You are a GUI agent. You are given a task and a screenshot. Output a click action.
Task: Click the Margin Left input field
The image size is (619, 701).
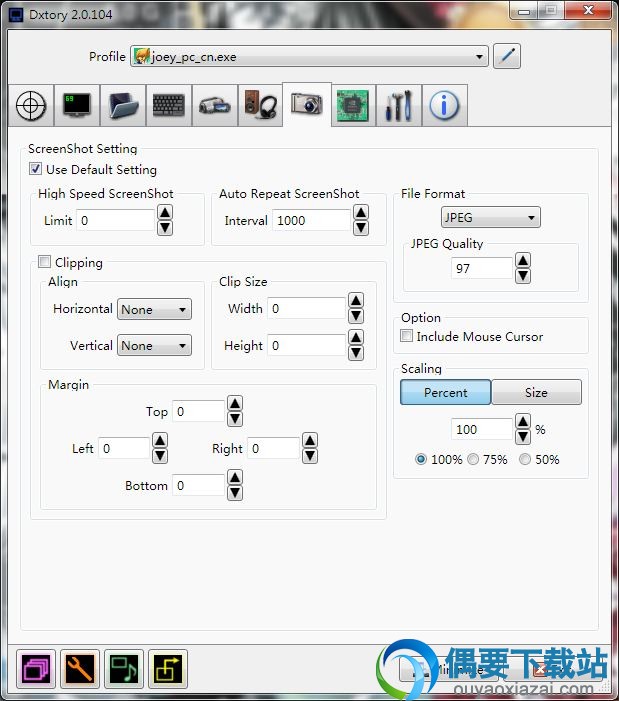pos(124,448)
